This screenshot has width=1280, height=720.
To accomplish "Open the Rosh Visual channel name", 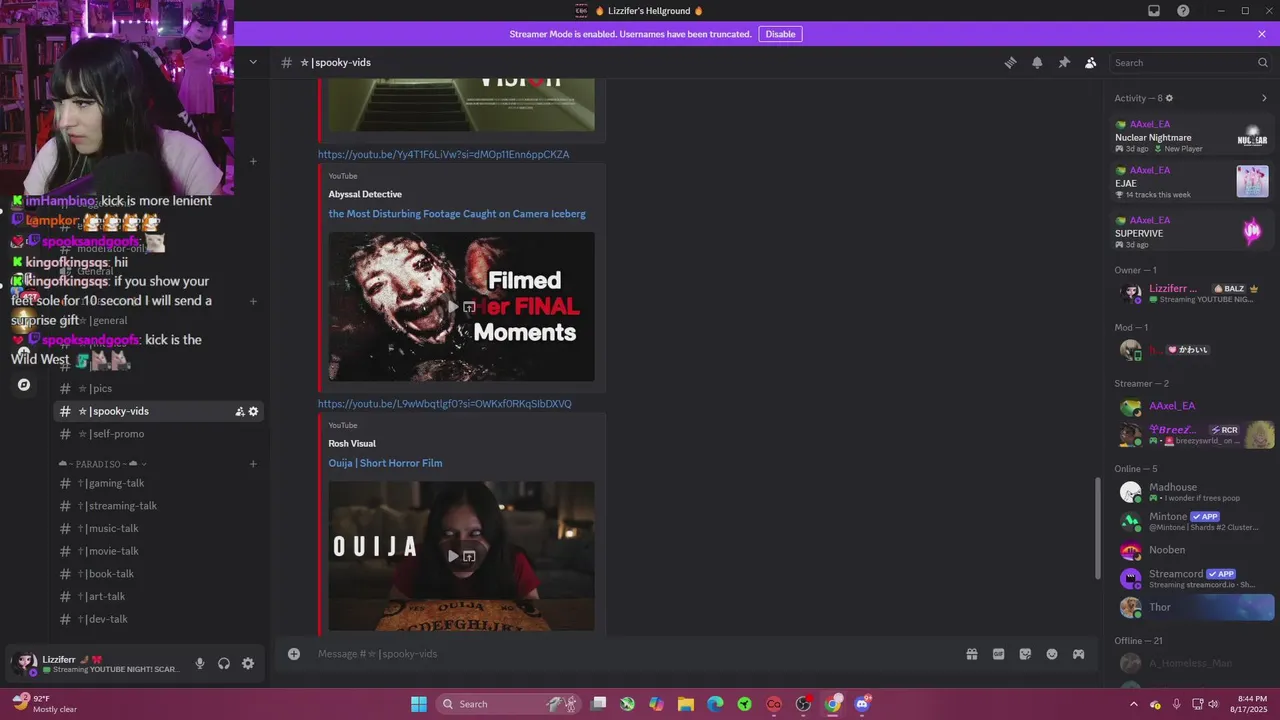I will (x=352, y=443).
